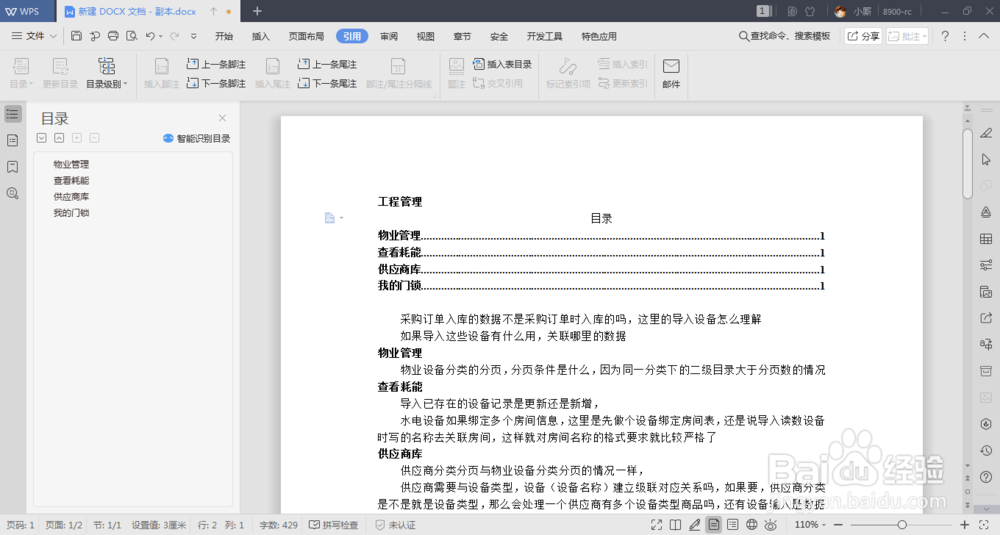
Task: Click the table icon in right sidebar
Action: coord(986,239)
